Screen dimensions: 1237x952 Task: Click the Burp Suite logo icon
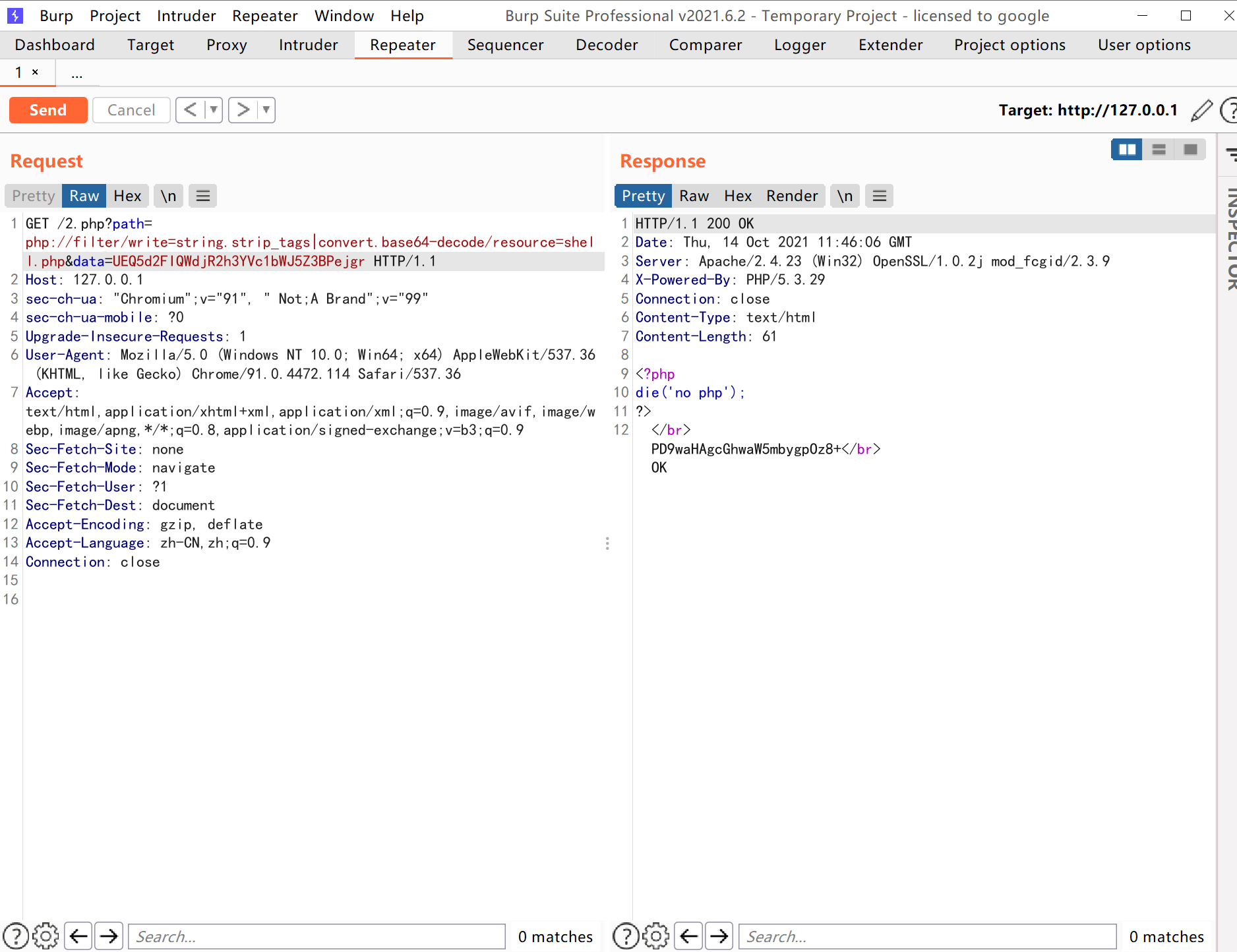click(x=15, y=15)
